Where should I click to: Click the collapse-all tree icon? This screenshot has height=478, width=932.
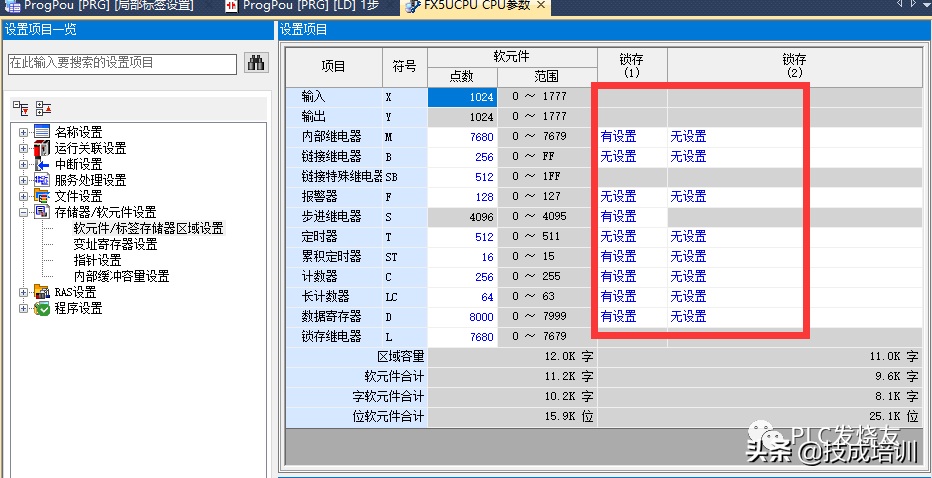pos(43,108)
